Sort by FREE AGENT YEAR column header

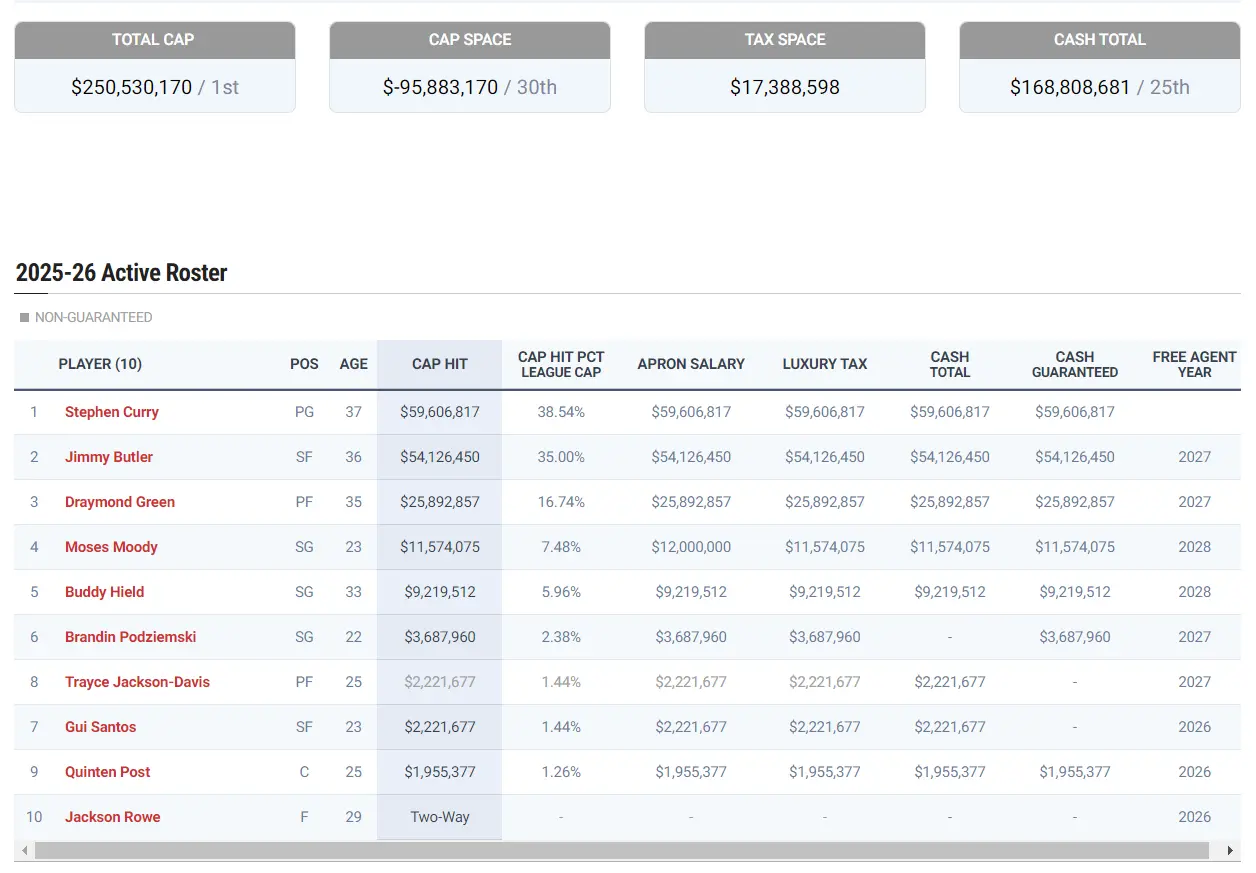(x=1194, y=364)
